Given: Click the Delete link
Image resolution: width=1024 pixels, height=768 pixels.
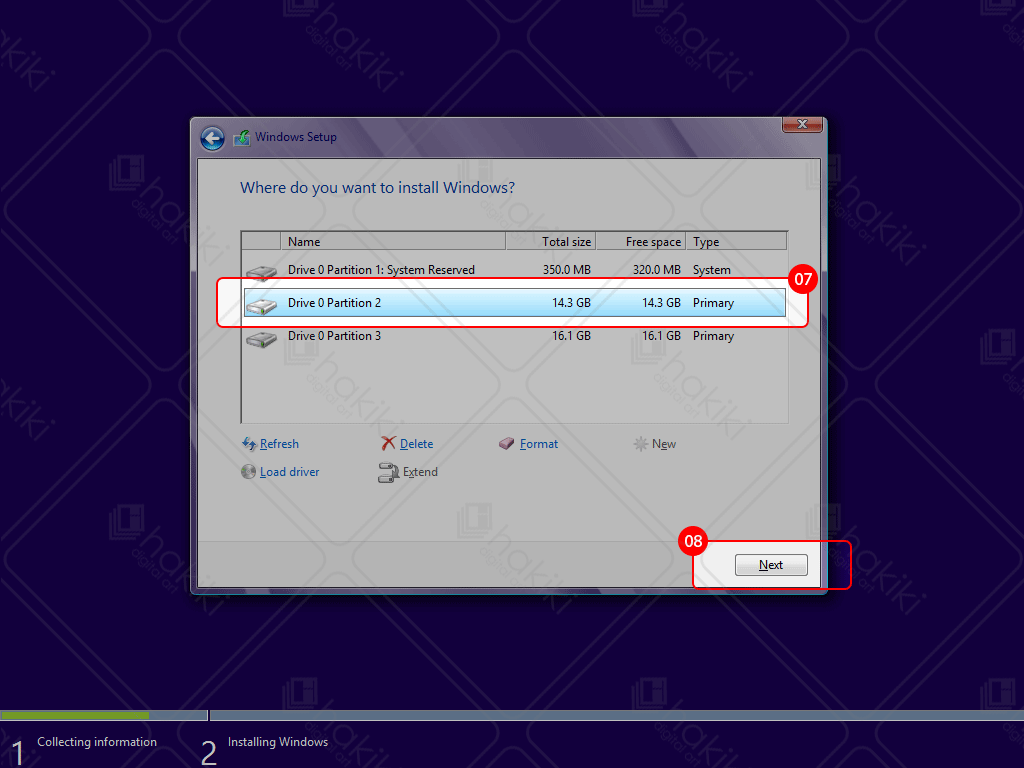Looking at the screenshot, I should click(416, 444).
